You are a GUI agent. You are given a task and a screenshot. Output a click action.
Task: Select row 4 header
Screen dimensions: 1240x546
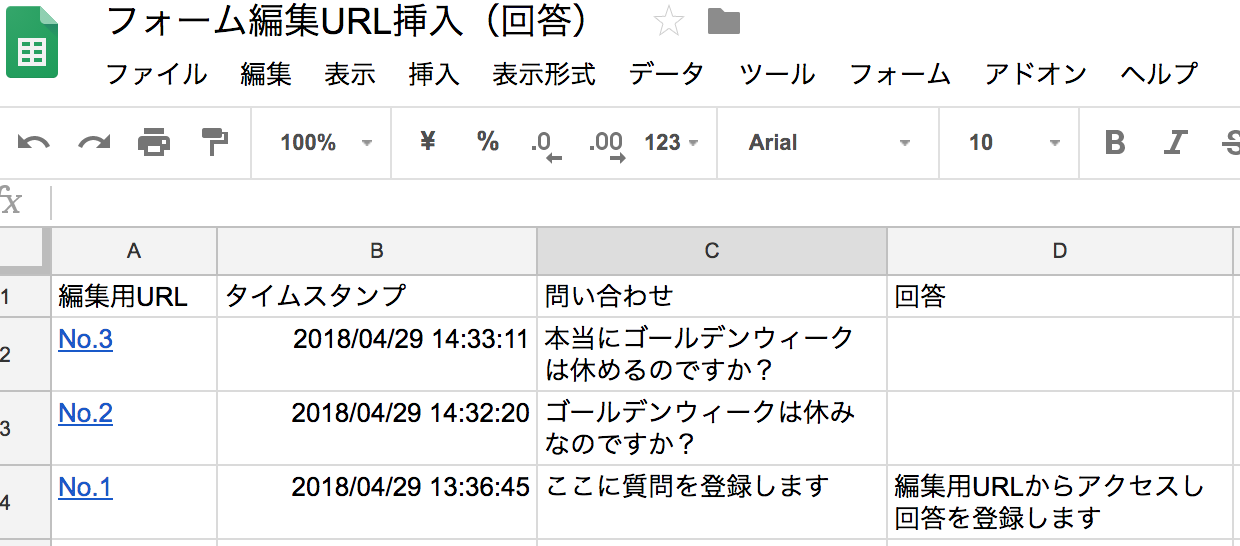(24, 502)
